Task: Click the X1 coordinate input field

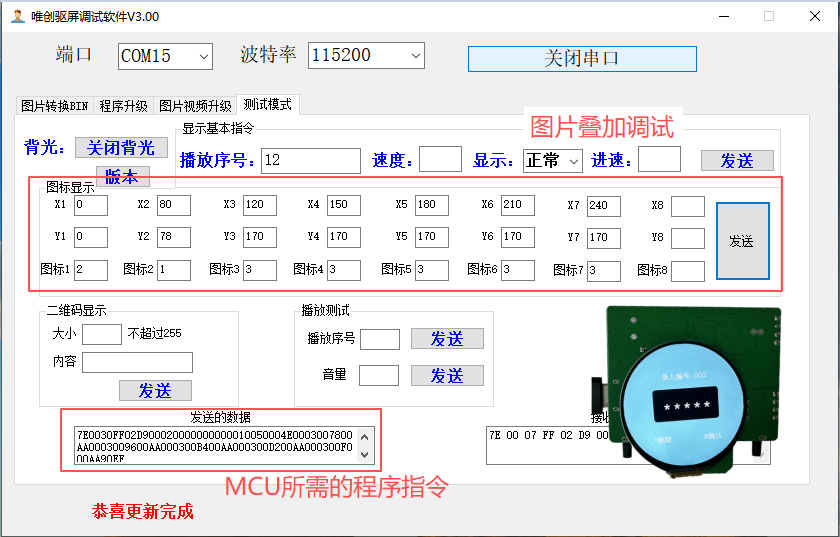Action: [x=90, y=206]
